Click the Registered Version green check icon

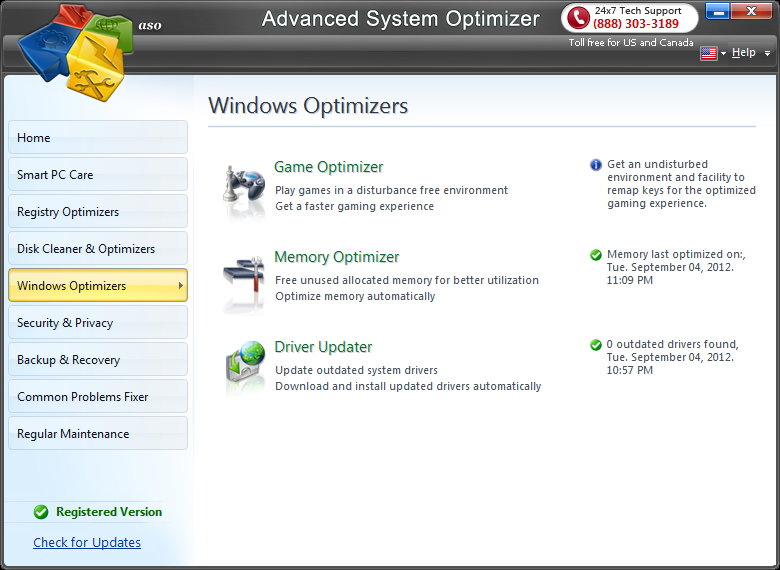(x=41, y=512)
